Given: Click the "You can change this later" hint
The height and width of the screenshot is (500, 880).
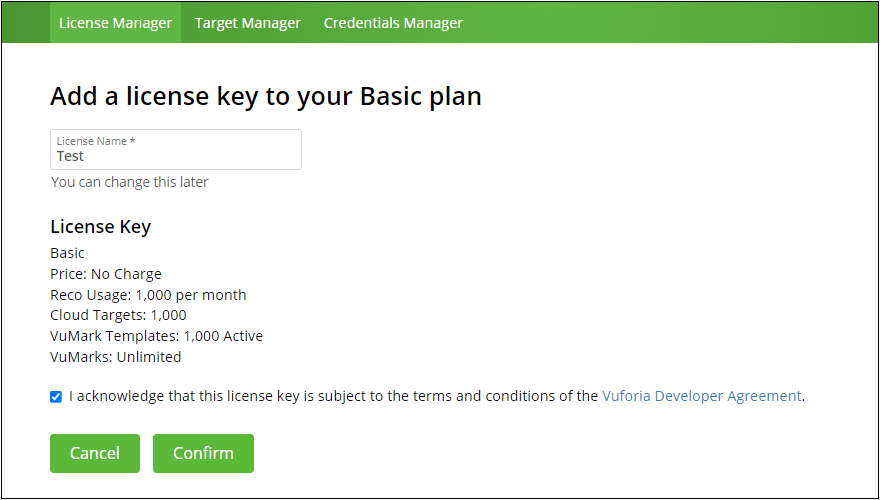Looking at the screenshot, I should tap(130, 182).
